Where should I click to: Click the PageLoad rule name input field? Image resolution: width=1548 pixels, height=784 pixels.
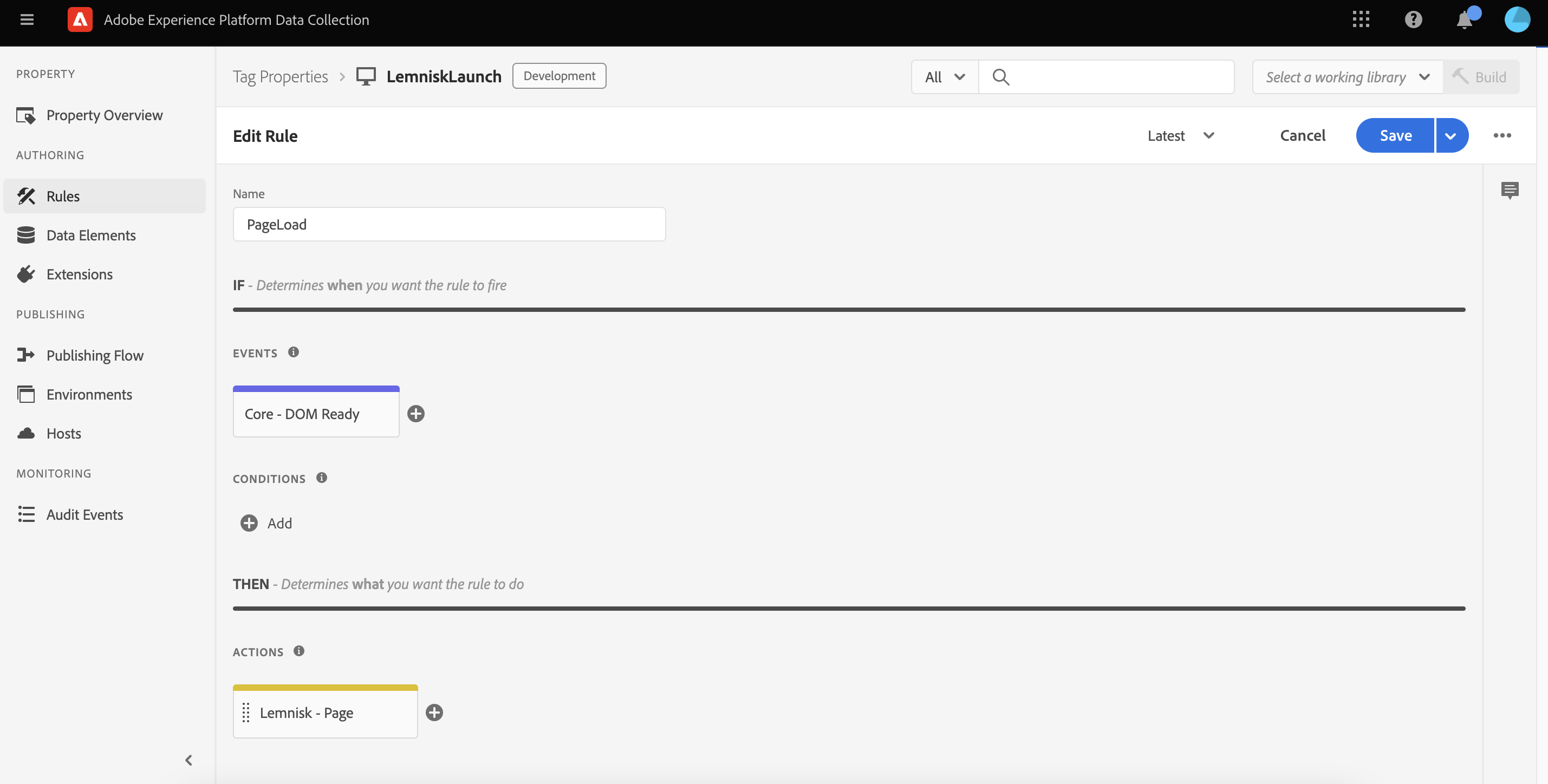click(x=449, y=223)
